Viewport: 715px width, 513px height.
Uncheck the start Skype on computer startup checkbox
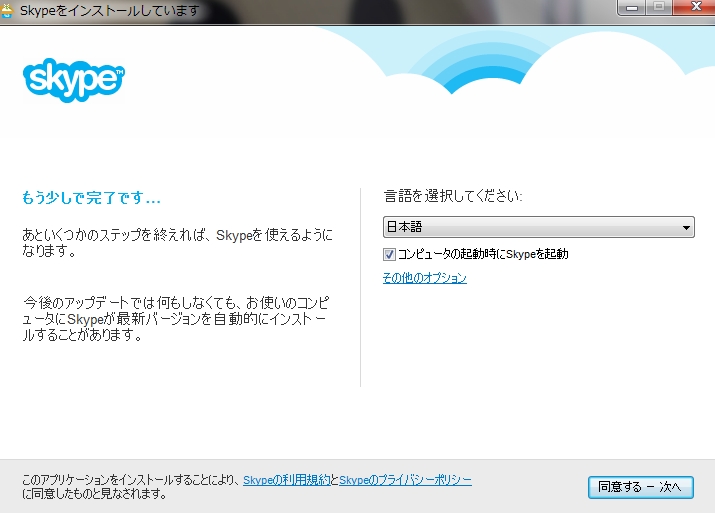click(389, 254)
